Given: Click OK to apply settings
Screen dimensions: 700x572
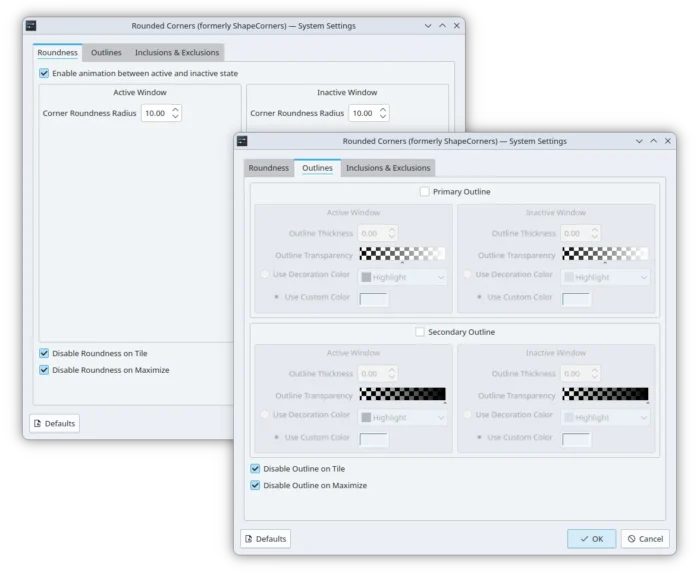Looking at the screenshot, I should [592, 539].
